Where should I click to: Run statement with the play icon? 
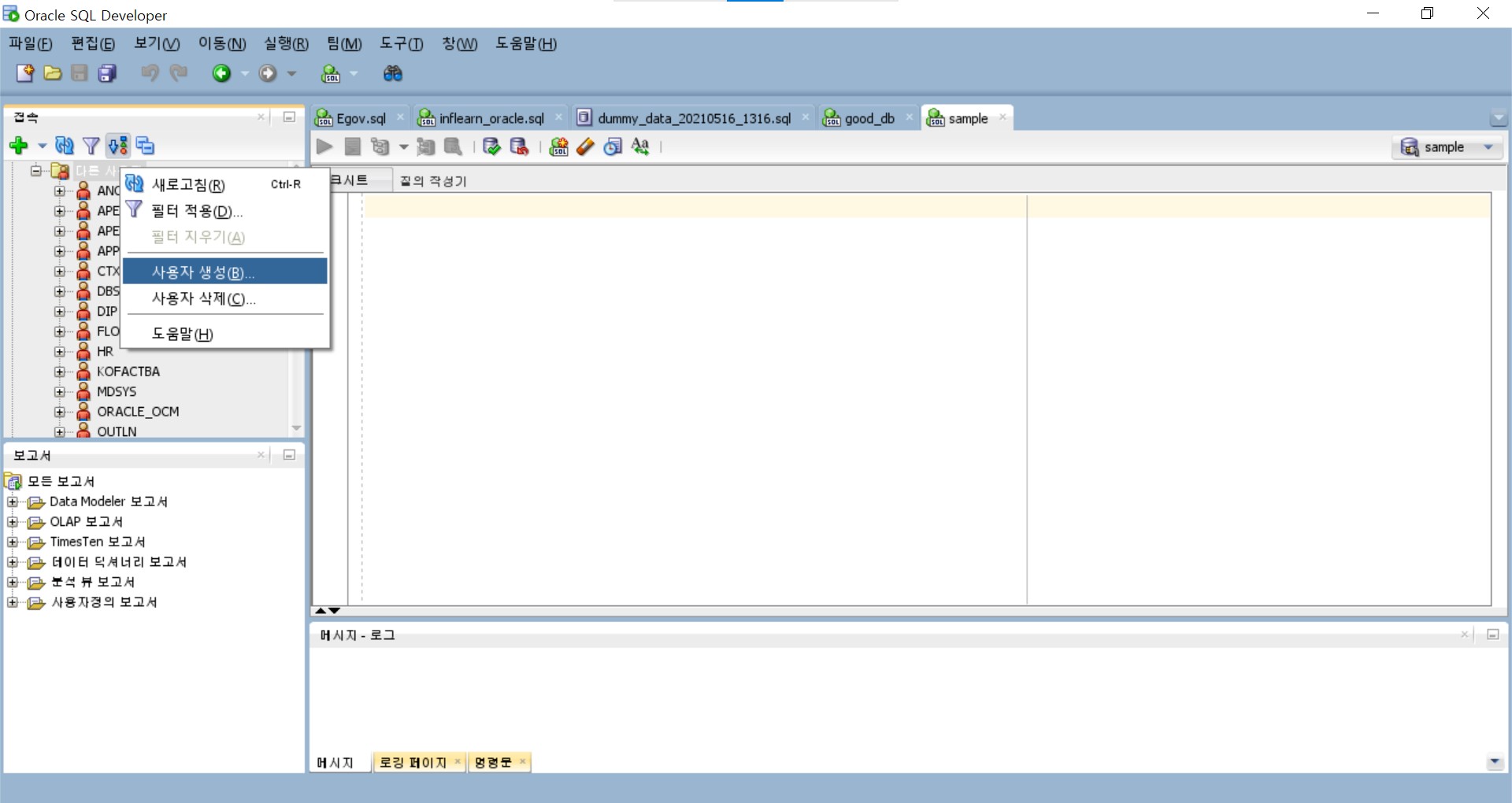coord(324,146)
